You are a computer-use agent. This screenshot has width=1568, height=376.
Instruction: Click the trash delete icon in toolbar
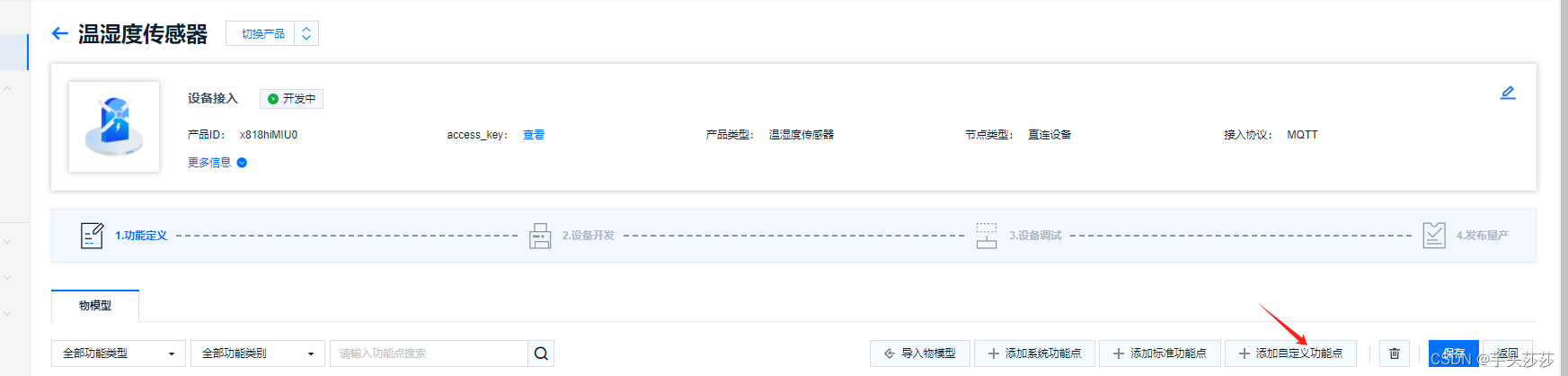tap(1395, 354)
